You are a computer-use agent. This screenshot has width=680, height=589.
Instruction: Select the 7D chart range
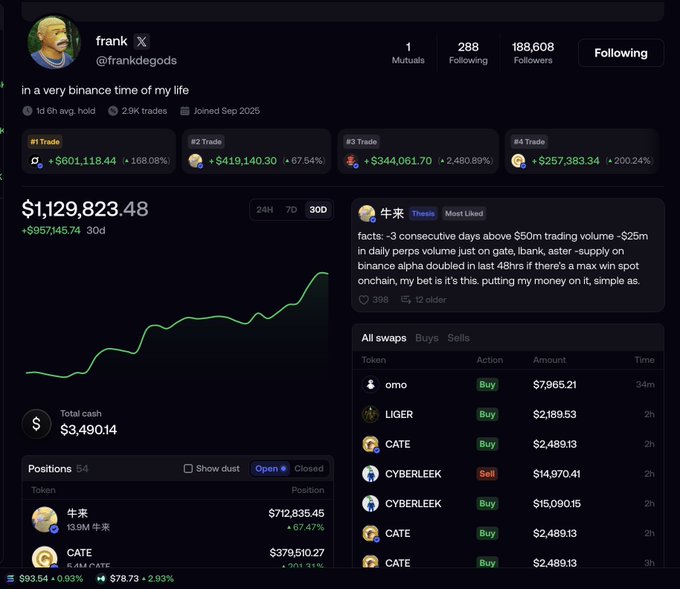[291, 210]
